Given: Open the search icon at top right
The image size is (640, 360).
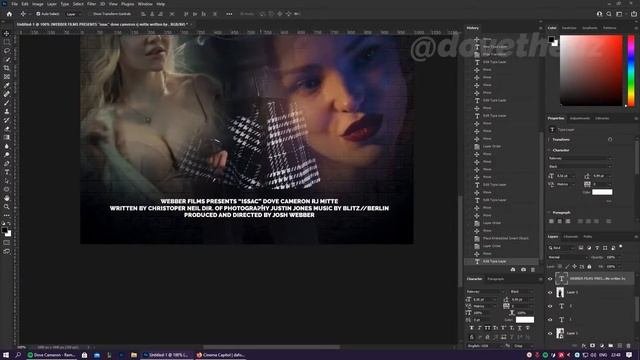Looking at the screenshot, I should (609, 14).
